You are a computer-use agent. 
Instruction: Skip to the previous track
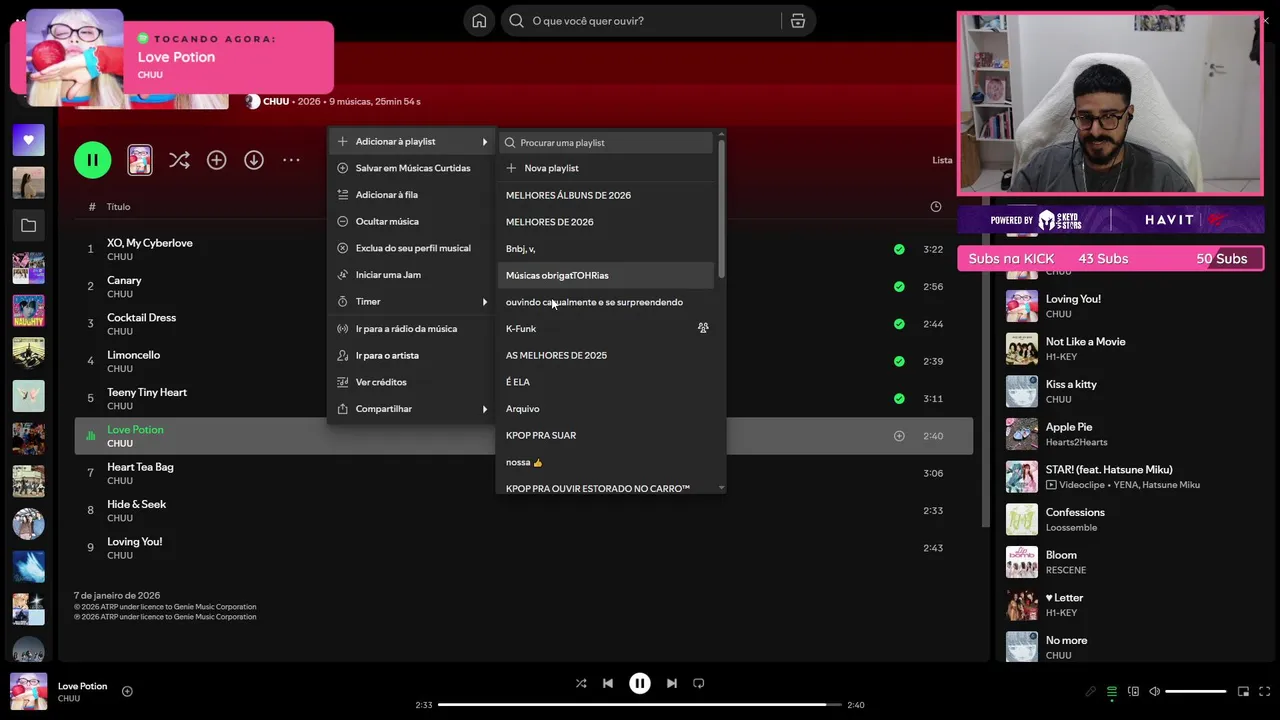[x=608, y=683]
